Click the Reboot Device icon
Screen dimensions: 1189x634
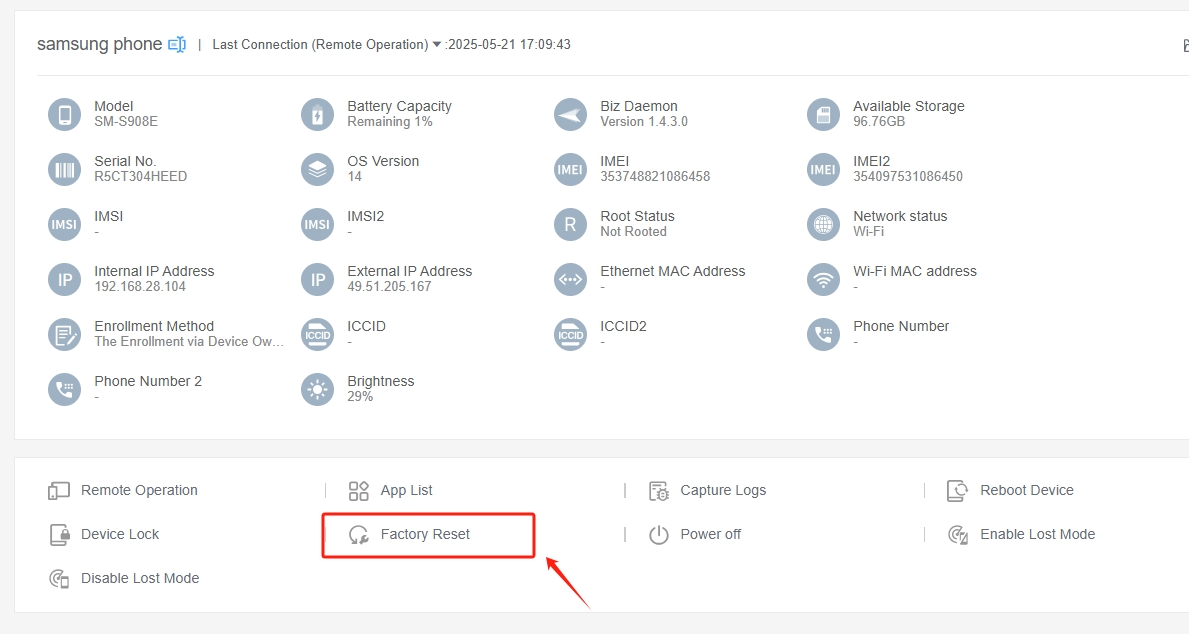click(958, 490)
